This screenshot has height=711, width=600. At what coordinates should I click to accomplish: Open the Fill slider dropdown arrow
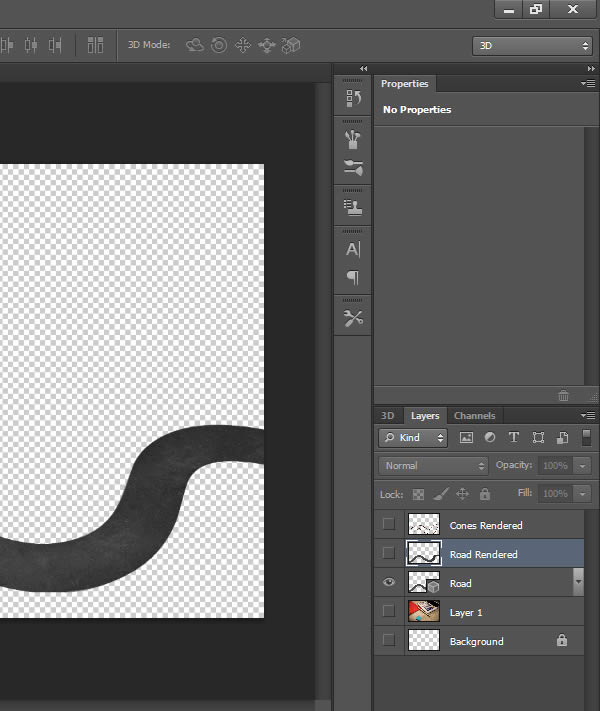click(x=582, y=493)
